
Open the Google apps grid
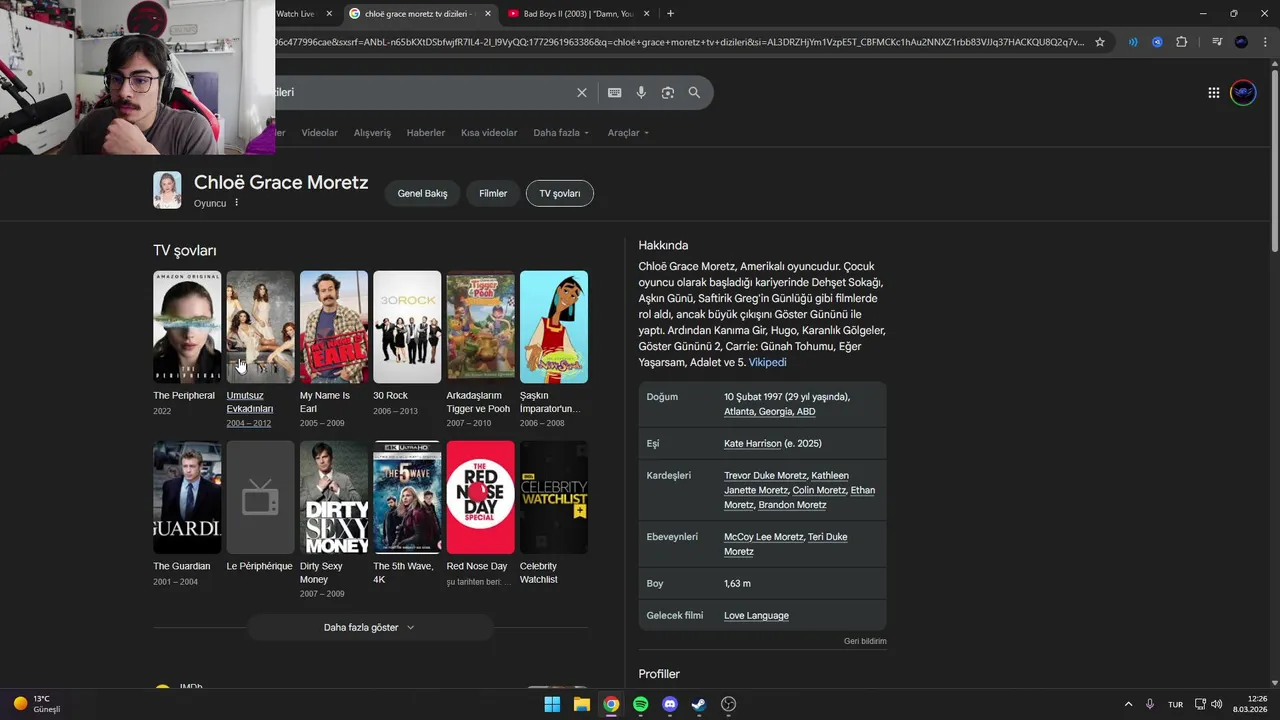[x=1213, y=92]
